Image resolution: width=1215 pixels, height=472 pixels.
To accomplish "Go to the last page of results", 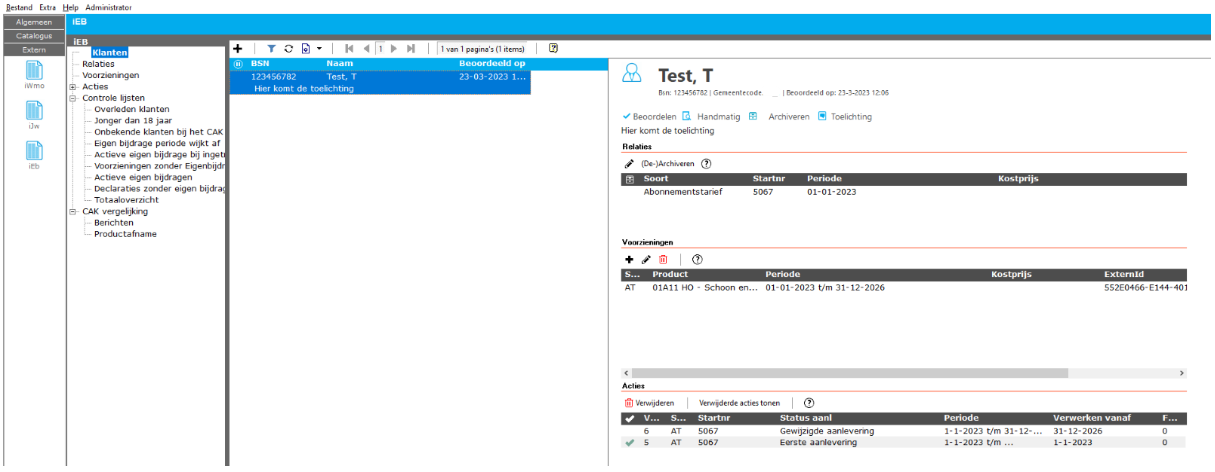I will click(x=411, y=48).
